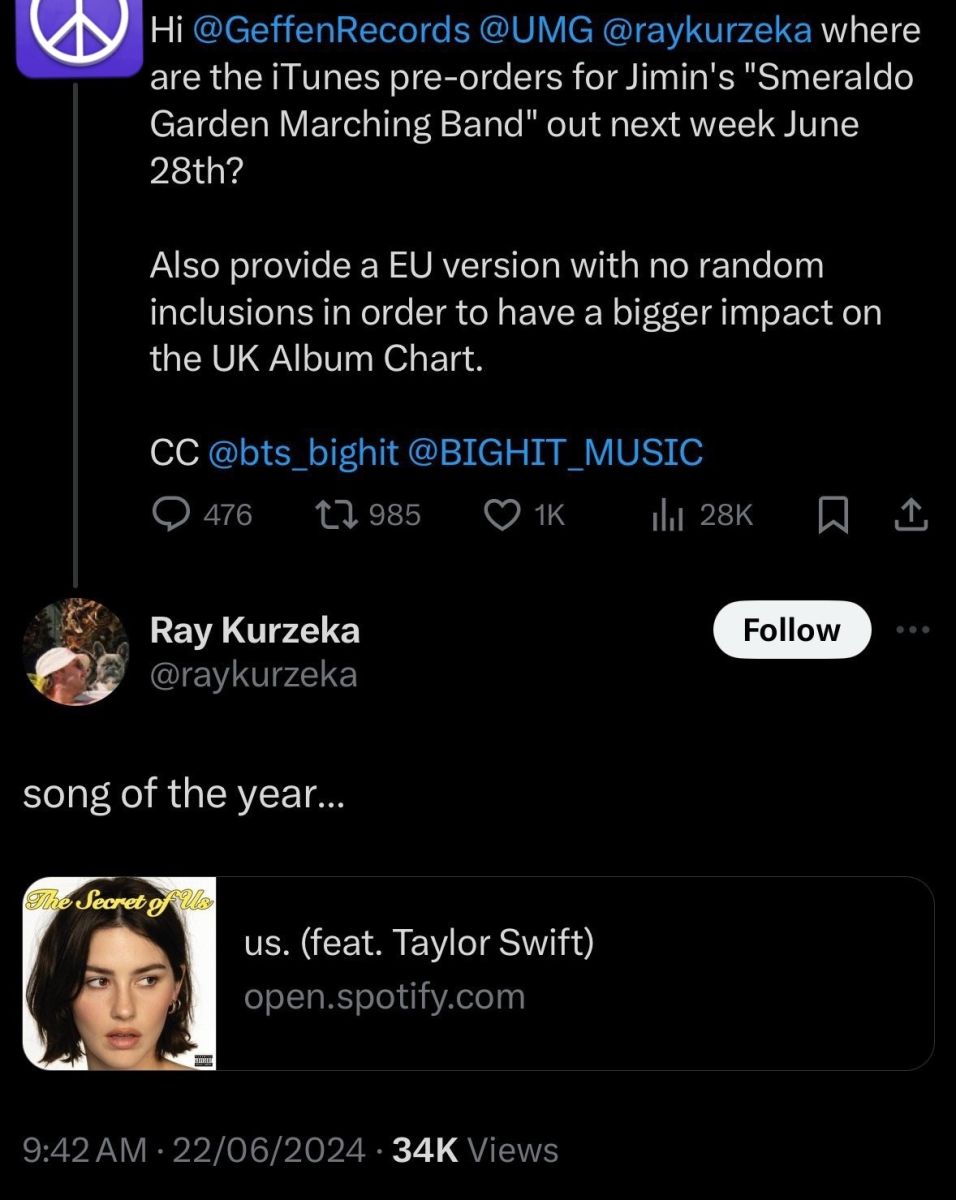Bookmark the tweet
The height and width of the screenshot is (1200, 956).
832,515
